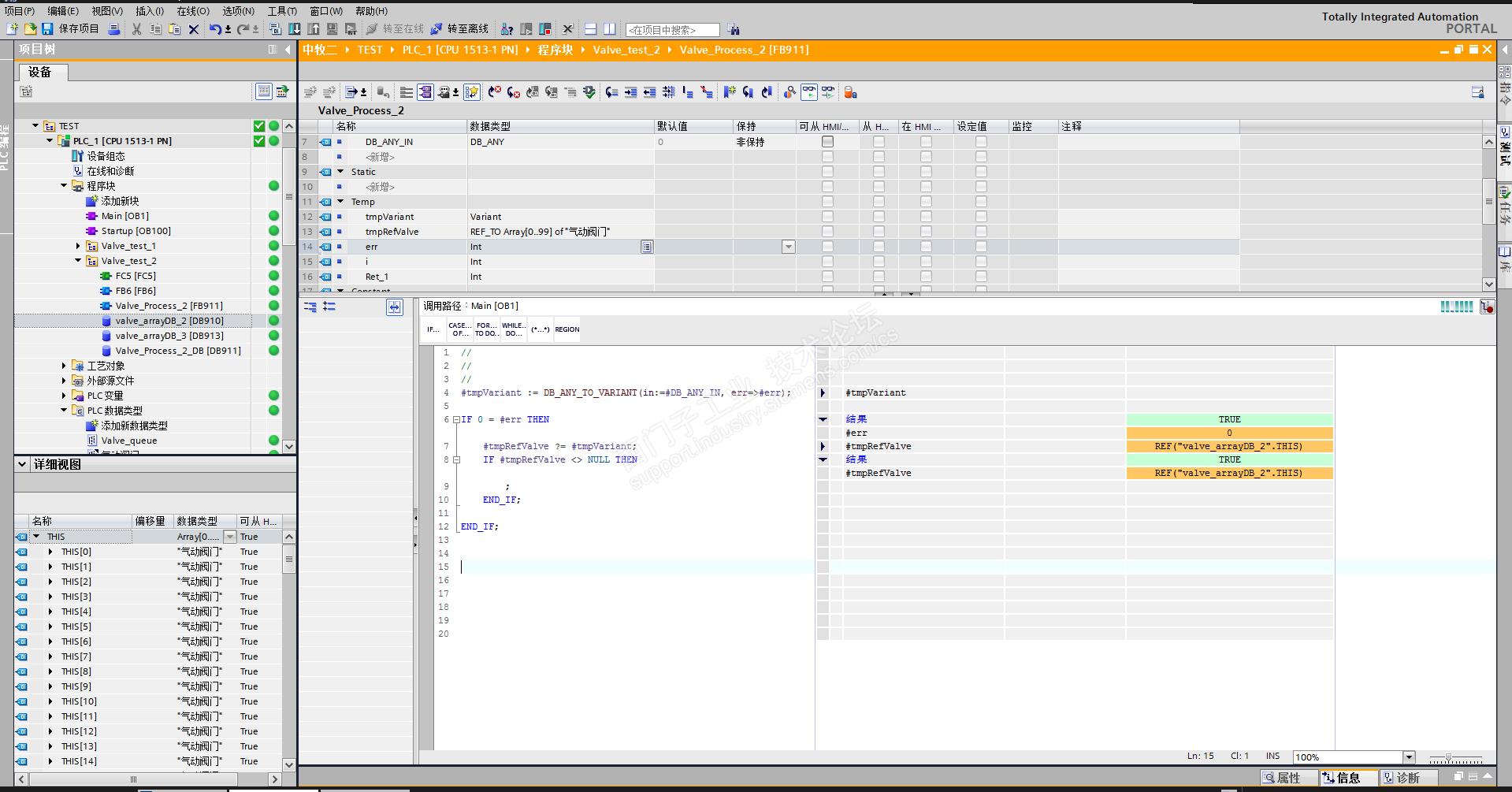Screen dimensions: 1512x792
Task: Tick the setpoint checkbox for tmpVariant row
Action: [980, 217]
